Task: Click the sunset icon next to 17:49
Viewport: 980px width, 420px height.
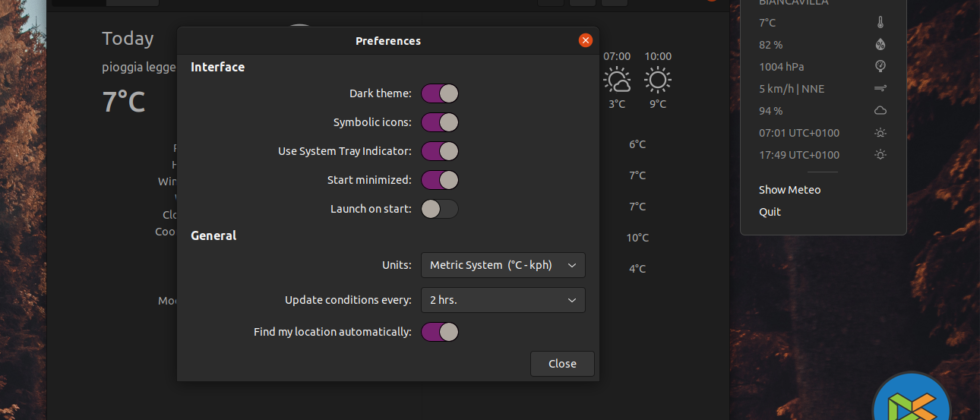Action: pyautogui.click(x=880, y=154)
